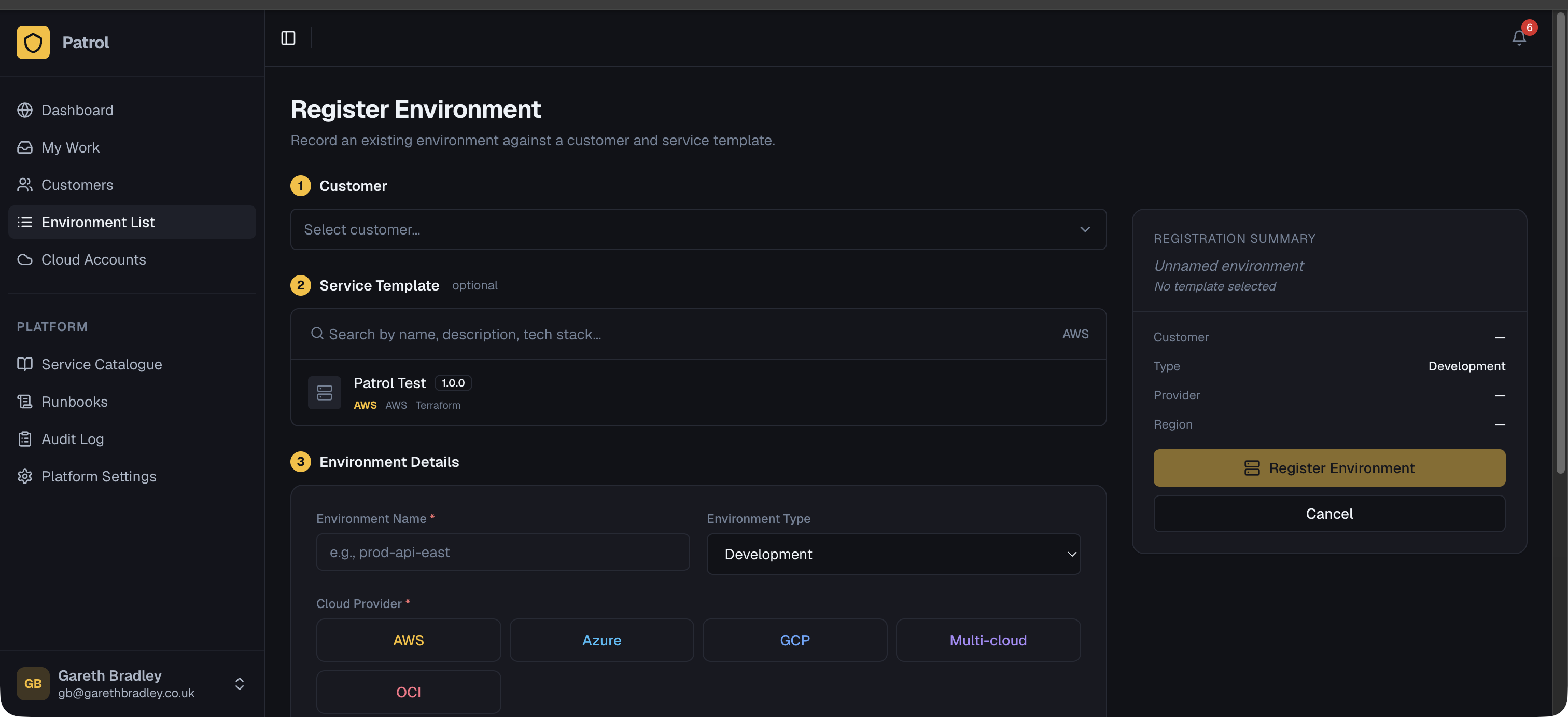
Task: Select the Patrol Test template row
Action: tap(698, 392)
